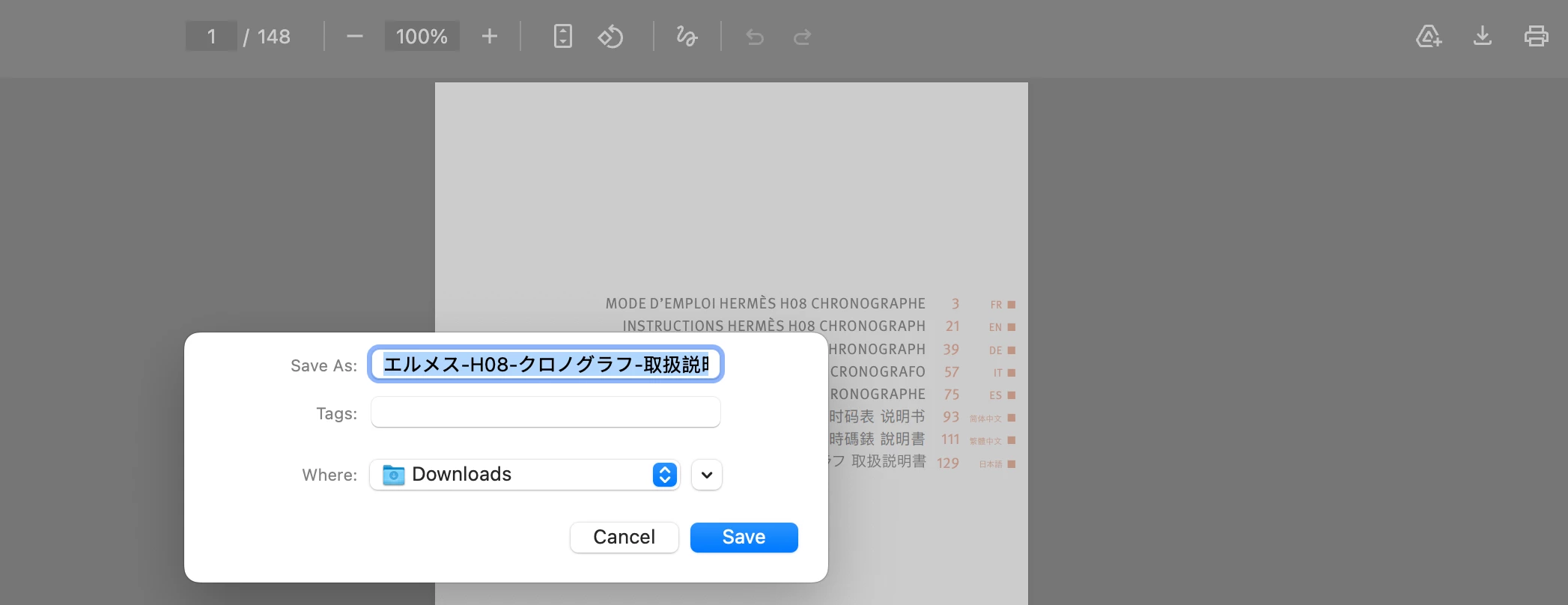Zoom in with the plus icon

pos(489,36)
